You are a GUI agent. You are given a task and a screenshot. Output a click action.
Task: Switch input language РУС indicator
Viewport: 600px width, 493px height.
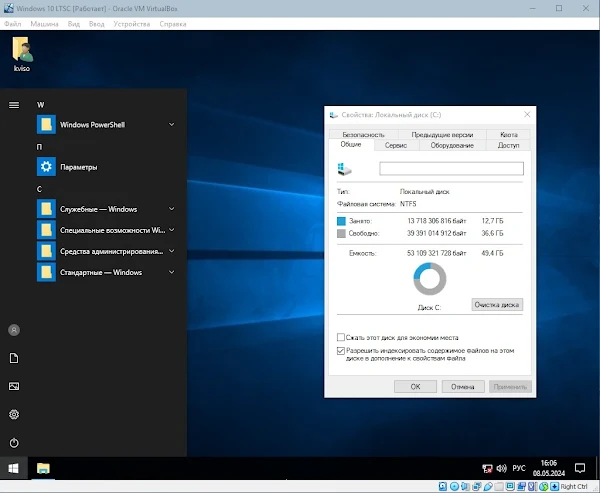(519, 469)
